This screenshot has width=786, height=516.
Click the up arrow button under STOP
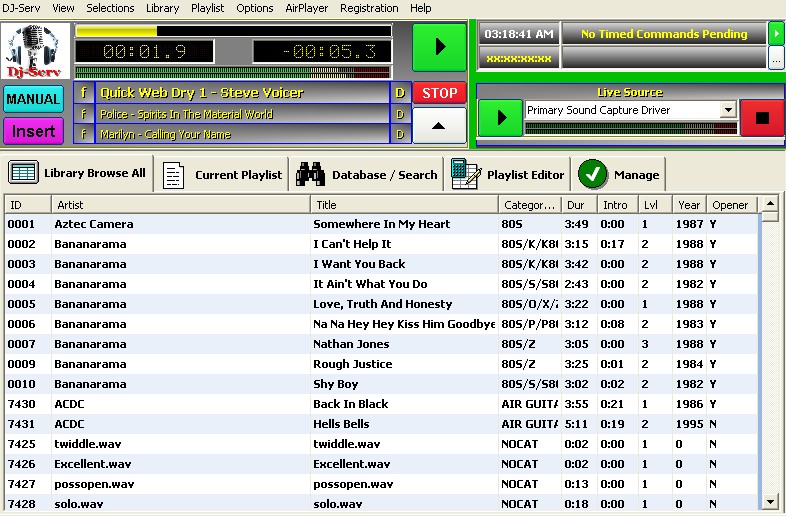[x=439, y=125]
